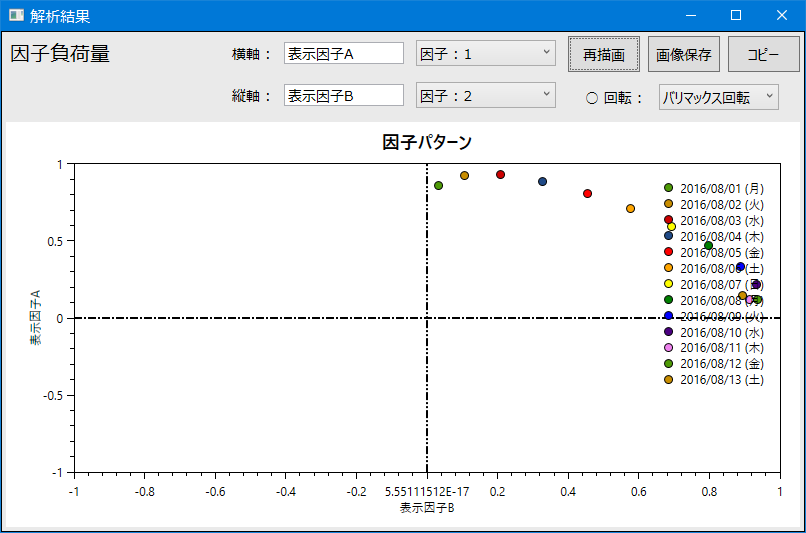806x533 pixels.
Task: Select legend entry 2016/08/01 (月)
Action: click(714, 189)
